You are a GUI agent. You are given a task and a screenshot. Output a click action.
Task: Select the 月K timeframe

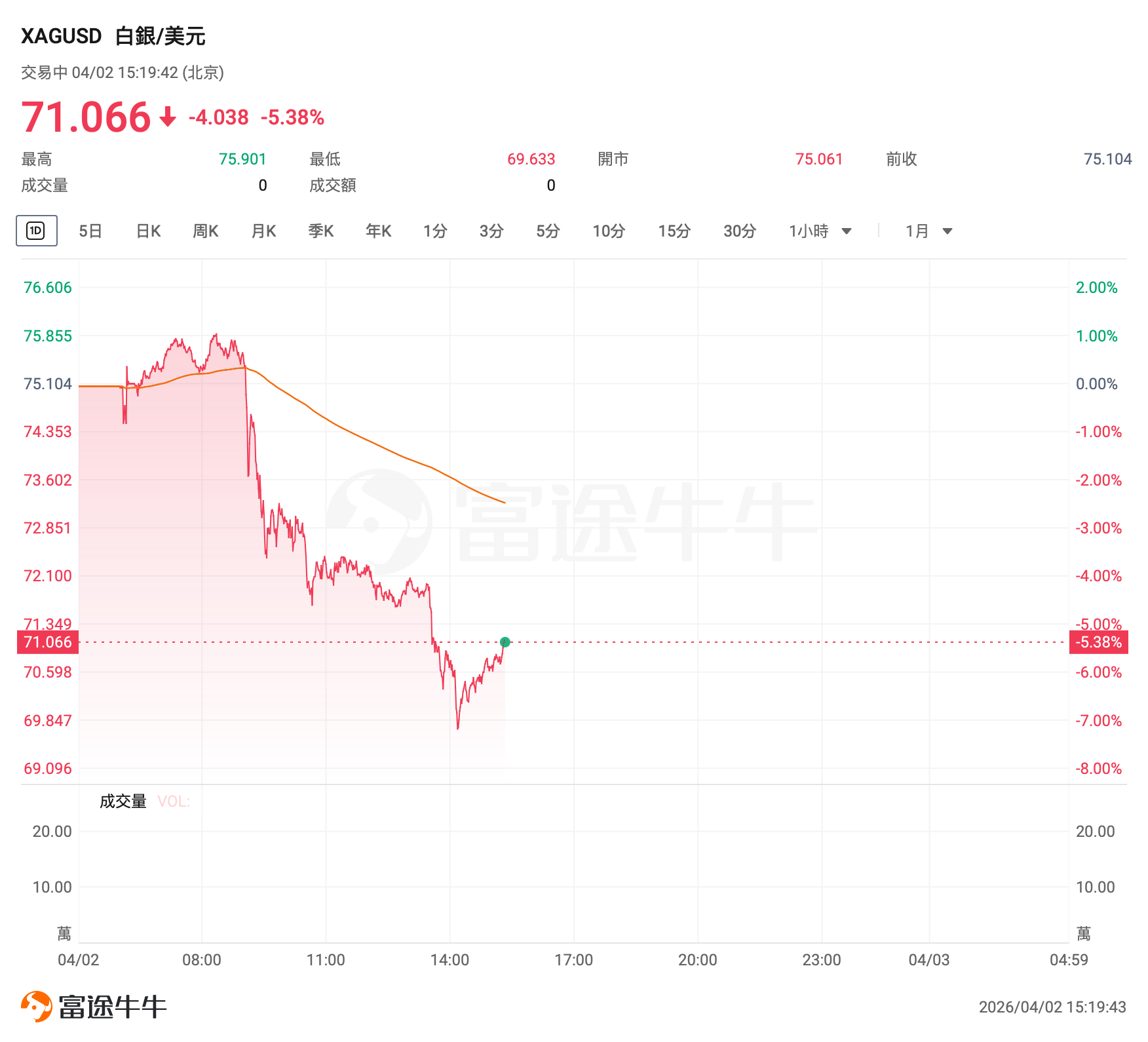click(x=263, y=231)
